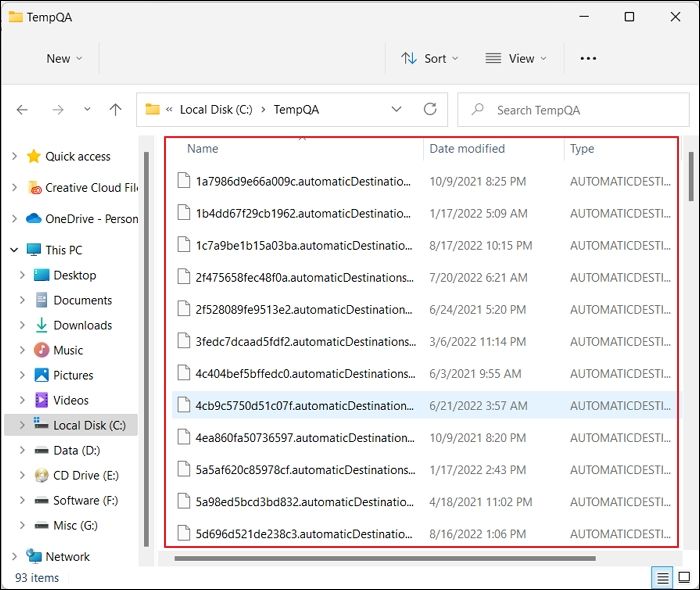This screenshot has height=590, width=700.
Task: Select Quick access in navigation pane
Action: click(78, 157)
